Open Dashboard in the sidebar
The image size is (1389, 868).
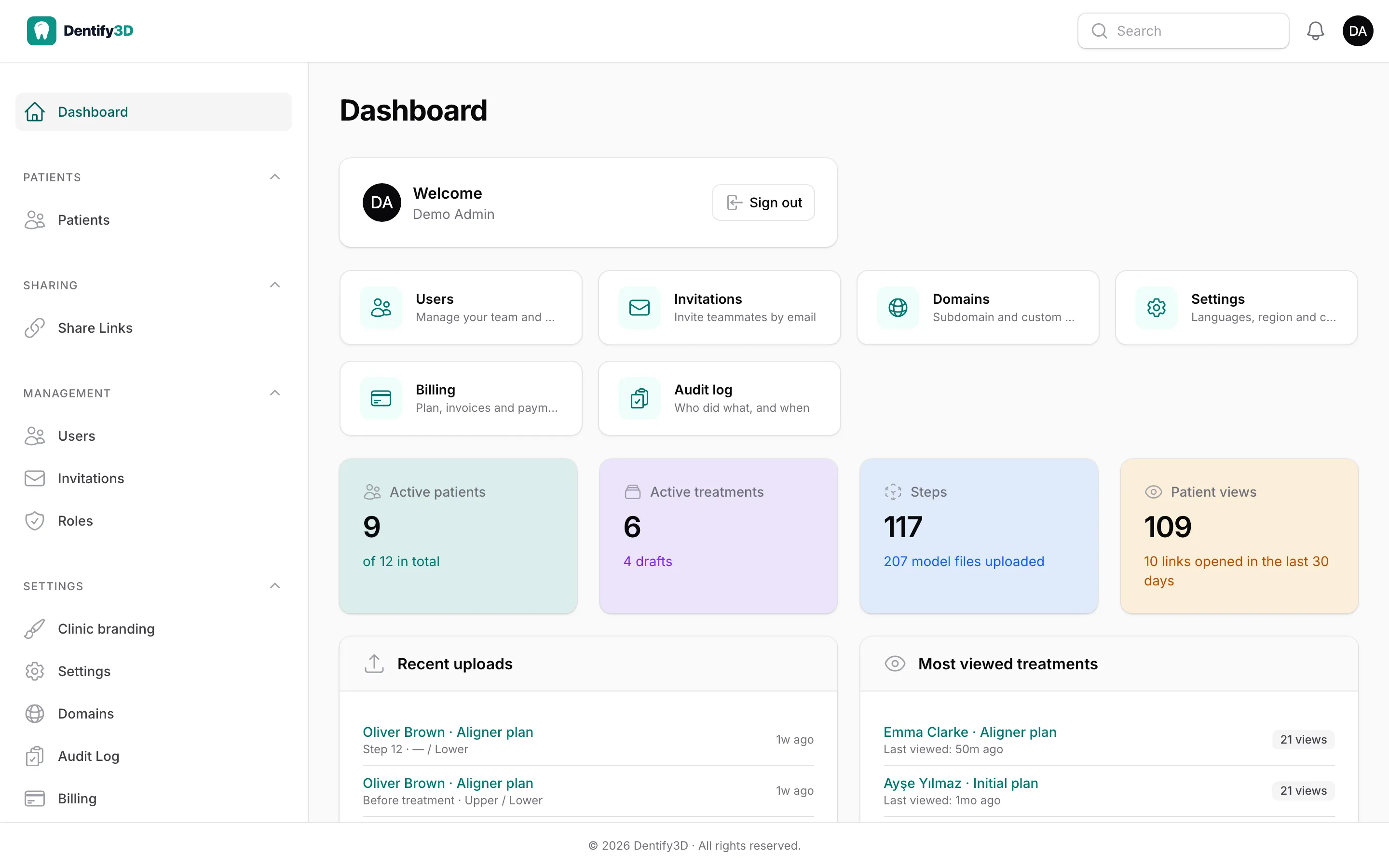tap(154, 112)
